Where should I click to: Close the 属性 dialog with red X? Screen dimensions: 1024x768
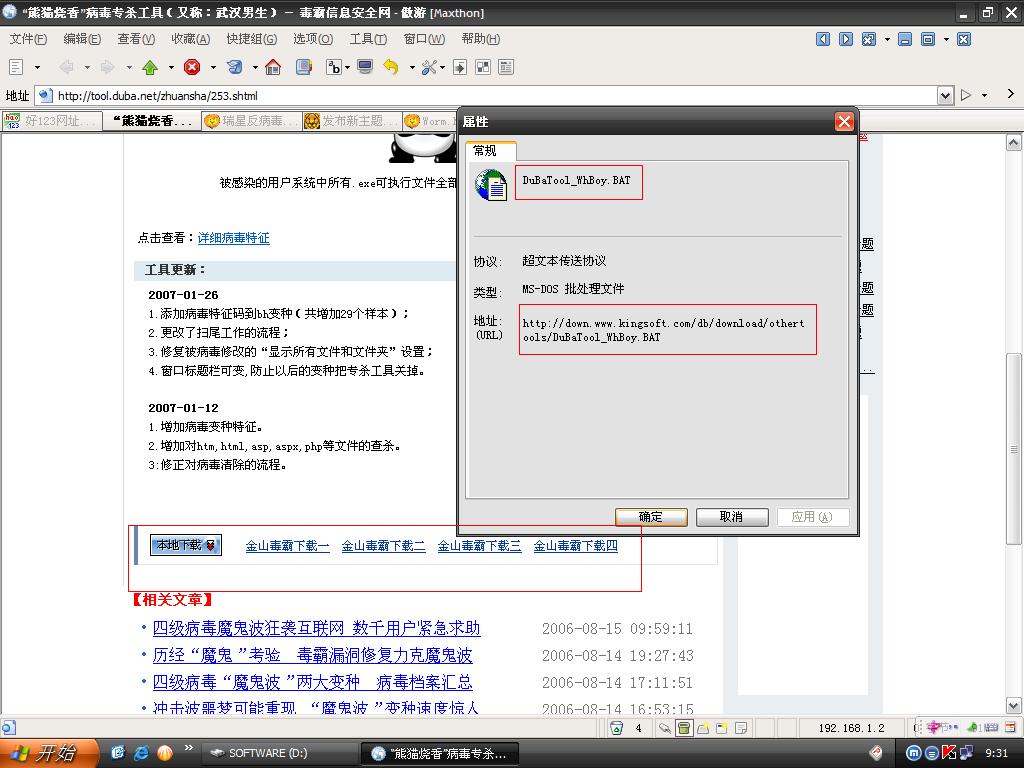(844, 121)
